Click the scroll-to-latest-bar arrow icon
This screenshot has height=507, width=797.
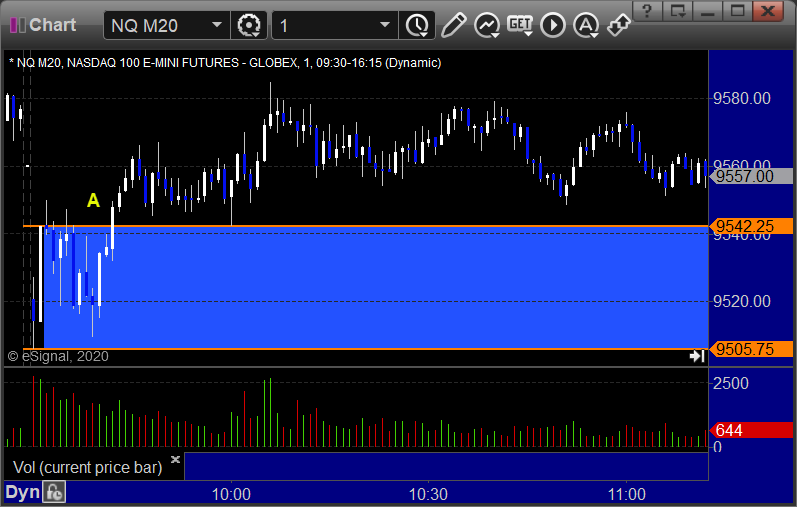coord(697,356)
